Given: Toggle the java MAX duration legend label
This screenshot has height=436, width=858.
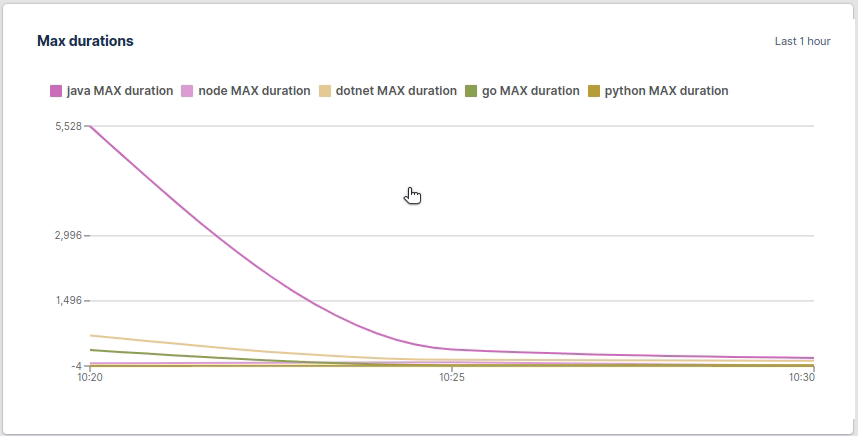Looking at the screenshot, I should click(119, 91).
